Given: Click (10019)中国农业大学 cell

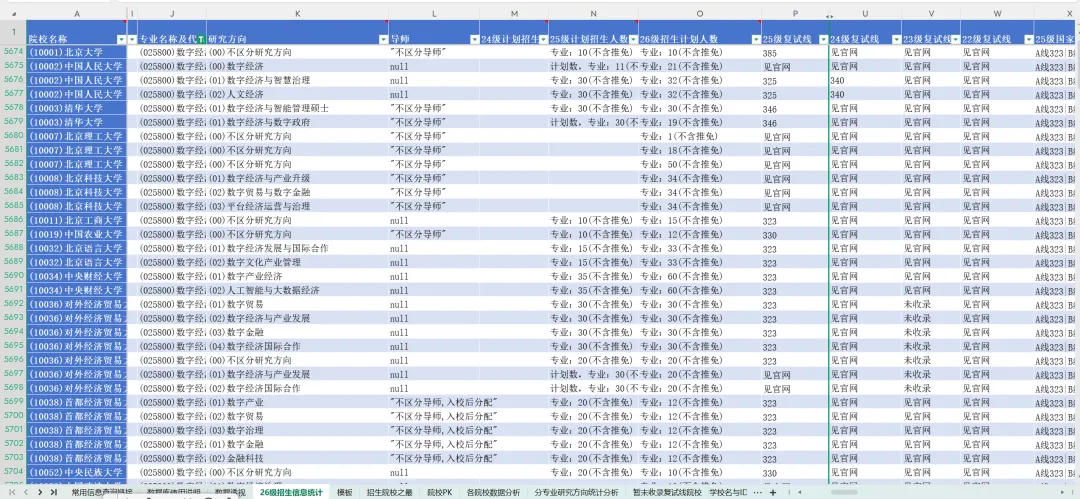Looking at the screenshot, I should (x=76, y=234).
